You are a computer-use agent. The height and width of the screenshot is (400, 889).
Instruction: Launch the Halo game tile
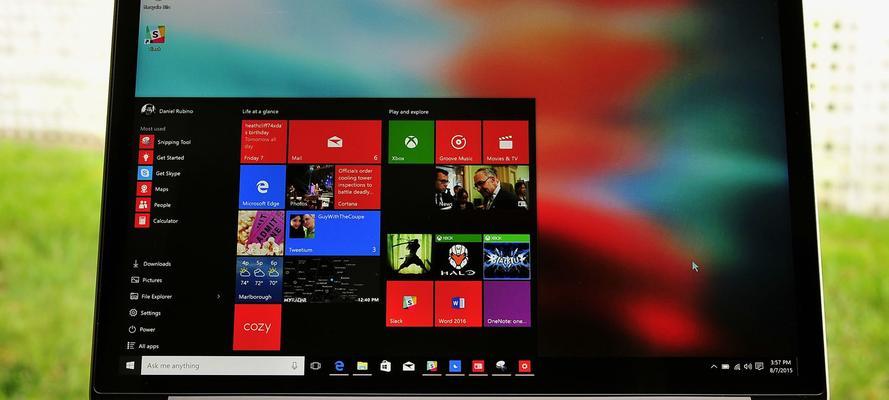click(x=458, y=256)
